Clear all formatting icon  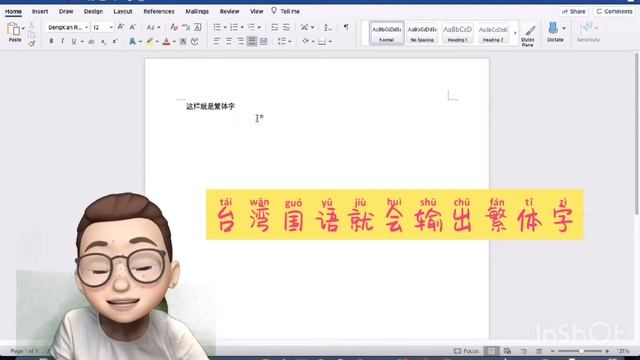(x=174, y=27)
